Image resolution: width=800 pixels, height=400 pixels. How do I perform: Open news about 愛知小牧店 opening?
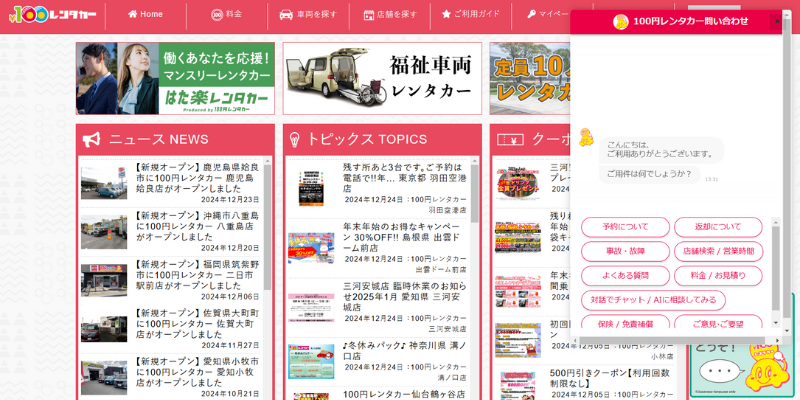(197, 372)
